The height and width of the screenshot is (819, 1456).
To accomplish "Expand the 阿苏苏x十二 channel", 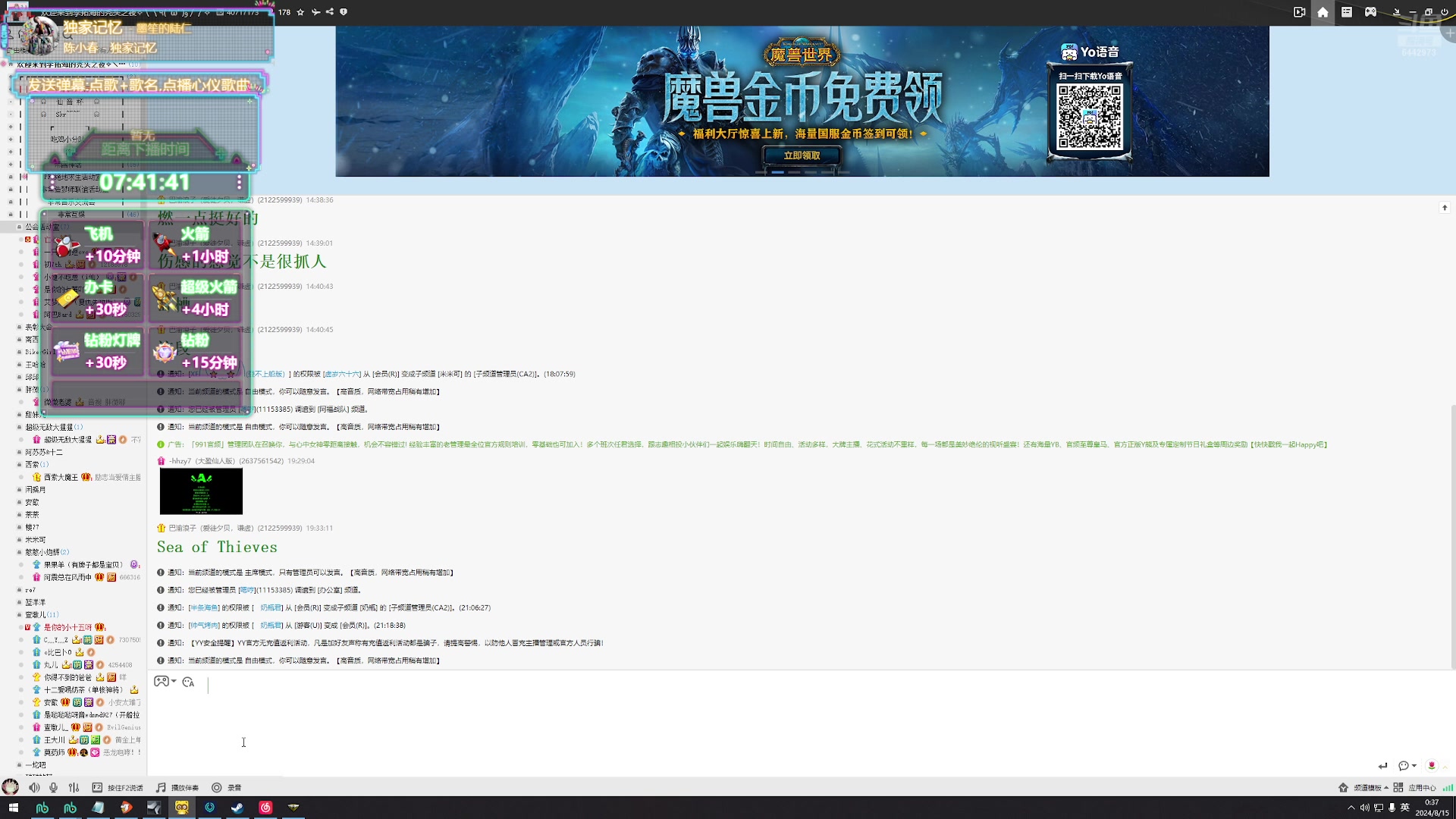I will pos(19,452).
